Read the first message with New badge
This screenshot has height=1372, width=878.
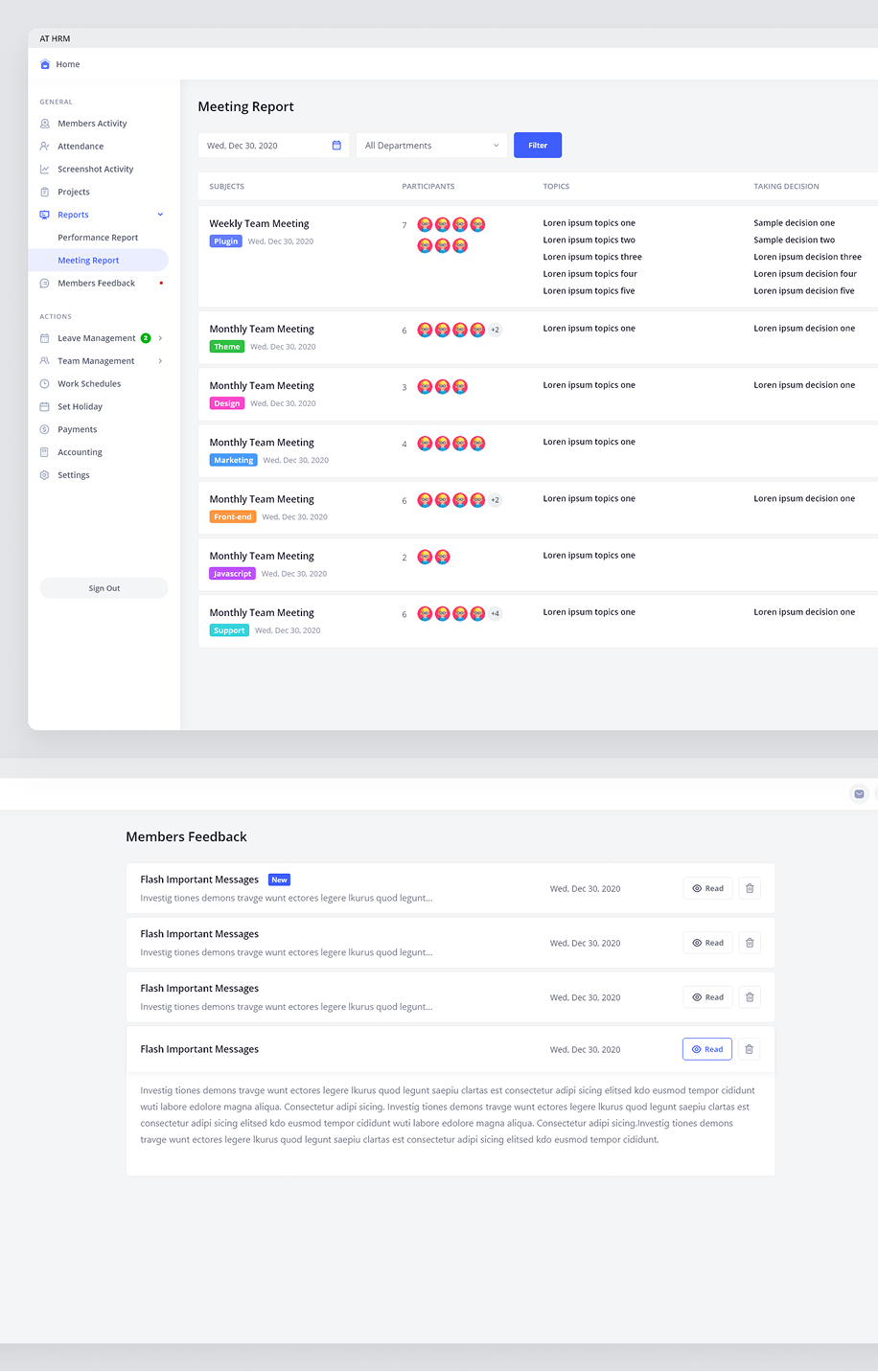(x=707, y=888)
